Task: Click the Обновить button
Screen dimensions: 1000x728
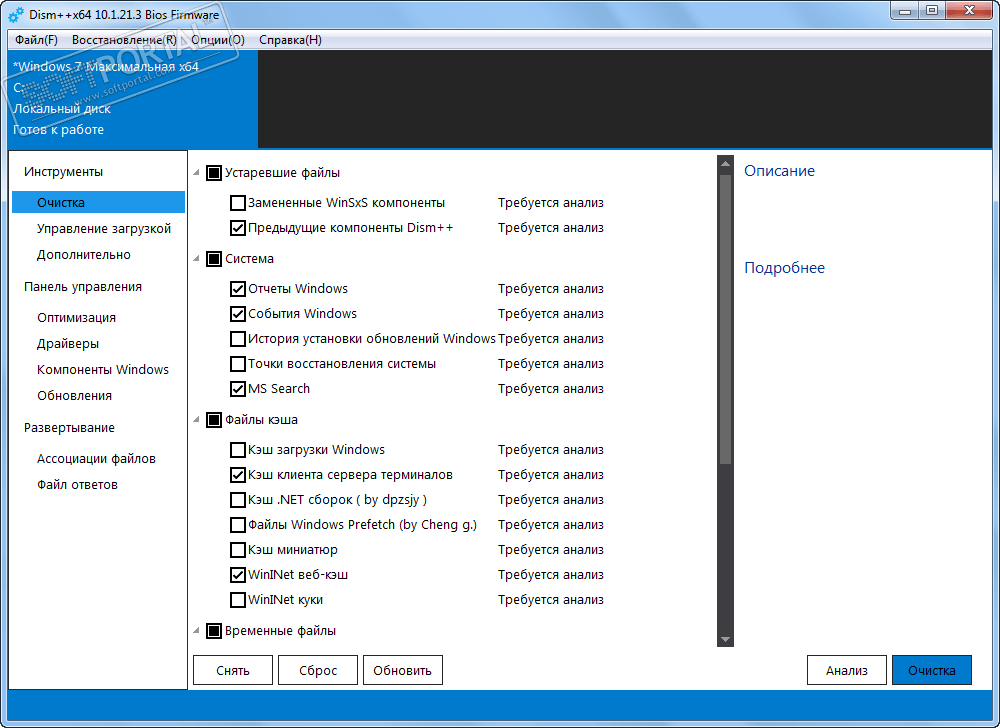Action: pos(402,670)
